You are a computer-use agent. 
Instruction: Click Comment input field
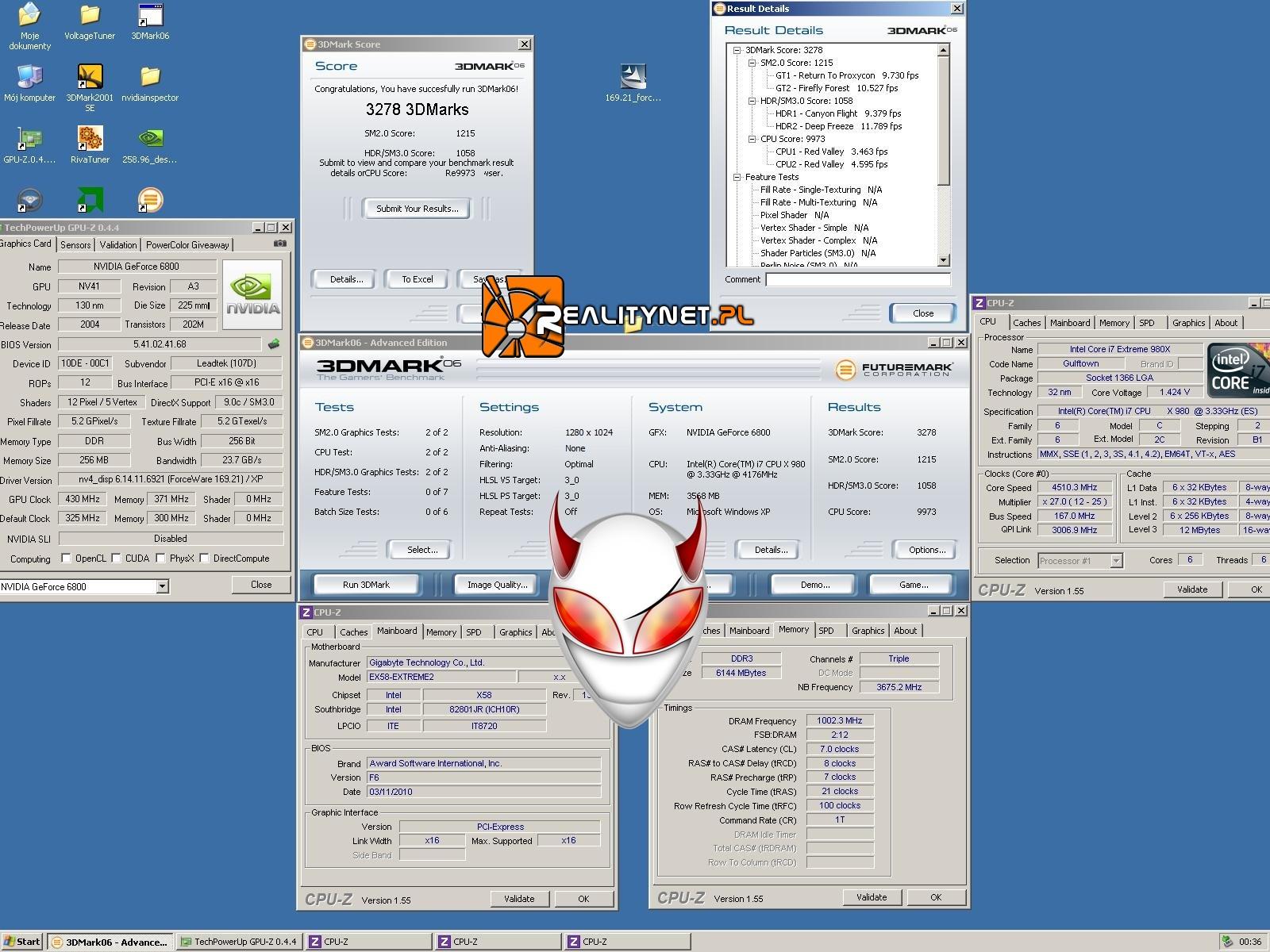coord(858,279)
